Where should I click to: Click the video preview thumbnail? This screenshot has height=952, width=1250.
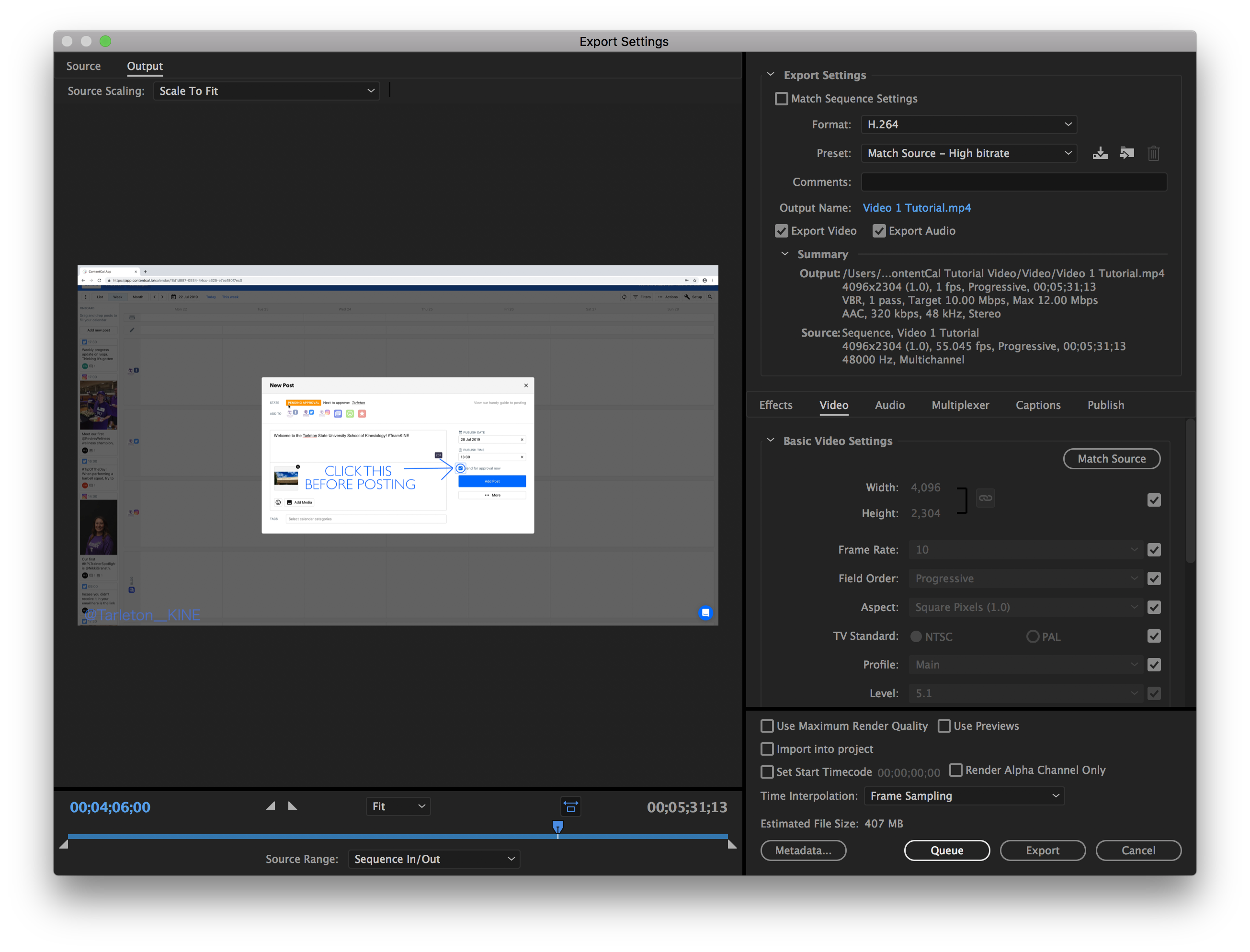(x=398, y=445)
